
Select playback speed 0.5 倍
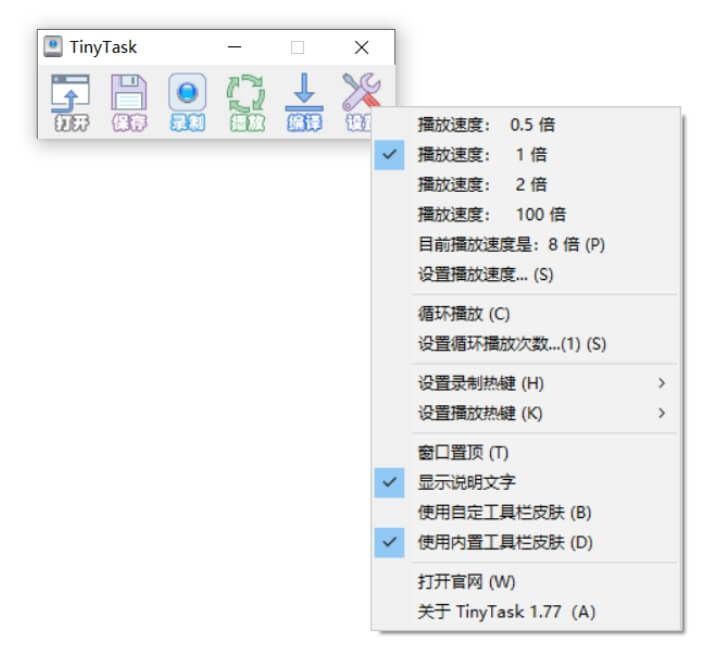coord(526,125)
